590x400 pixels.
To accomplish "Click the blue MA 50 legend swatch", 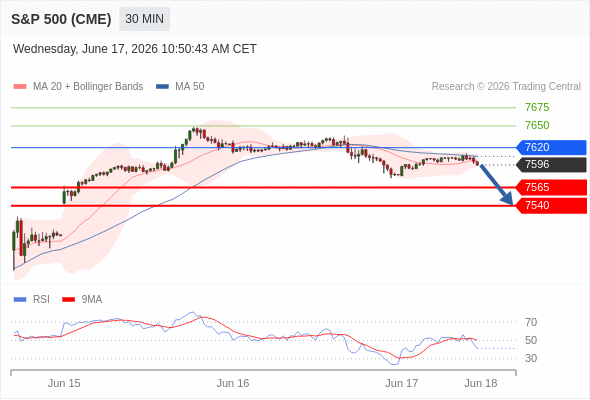I will [162, 87].
